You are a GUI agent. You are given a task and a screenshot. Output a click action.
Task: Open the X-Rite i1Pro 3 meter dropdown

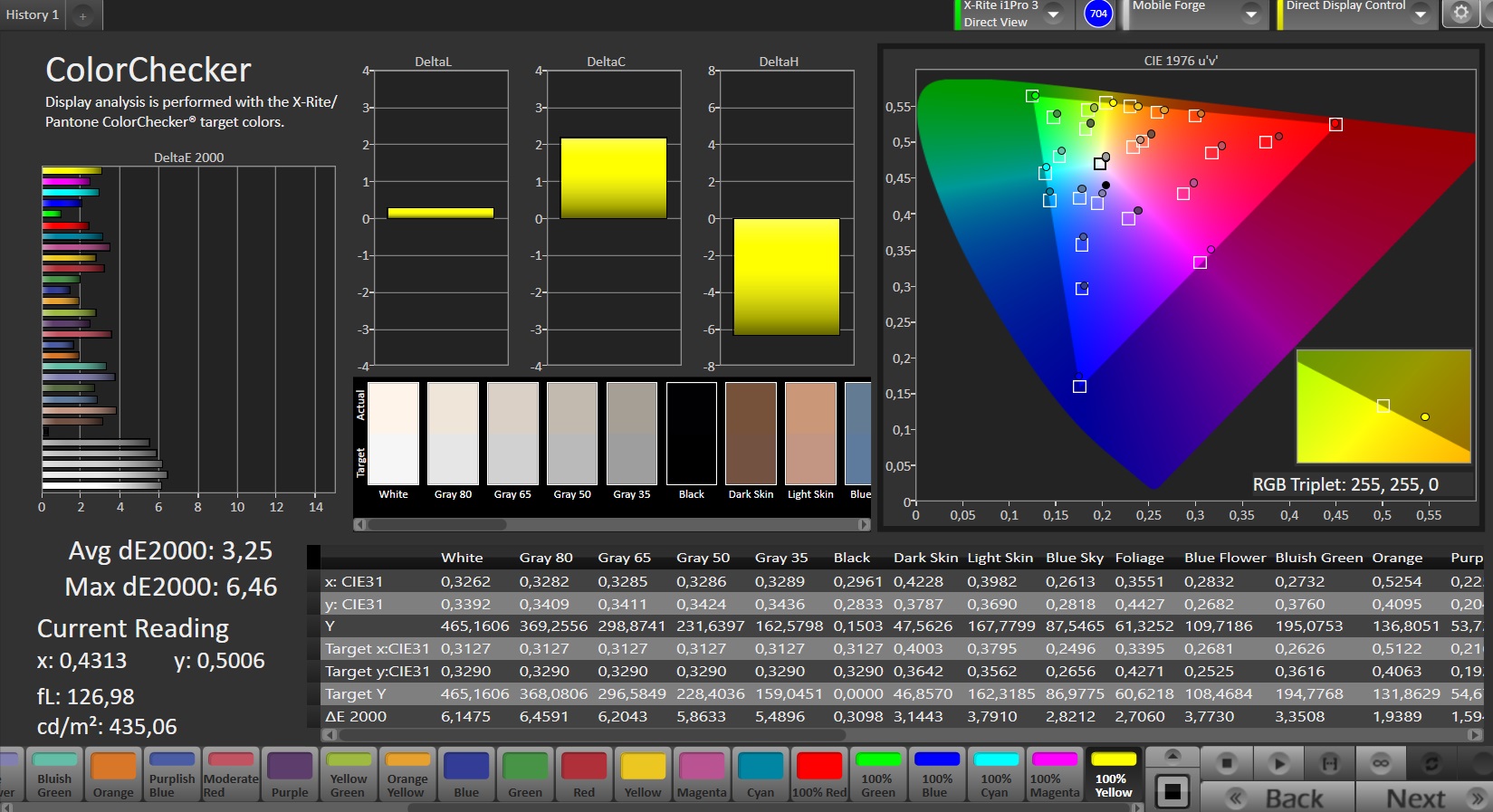tap(1053, 14)
